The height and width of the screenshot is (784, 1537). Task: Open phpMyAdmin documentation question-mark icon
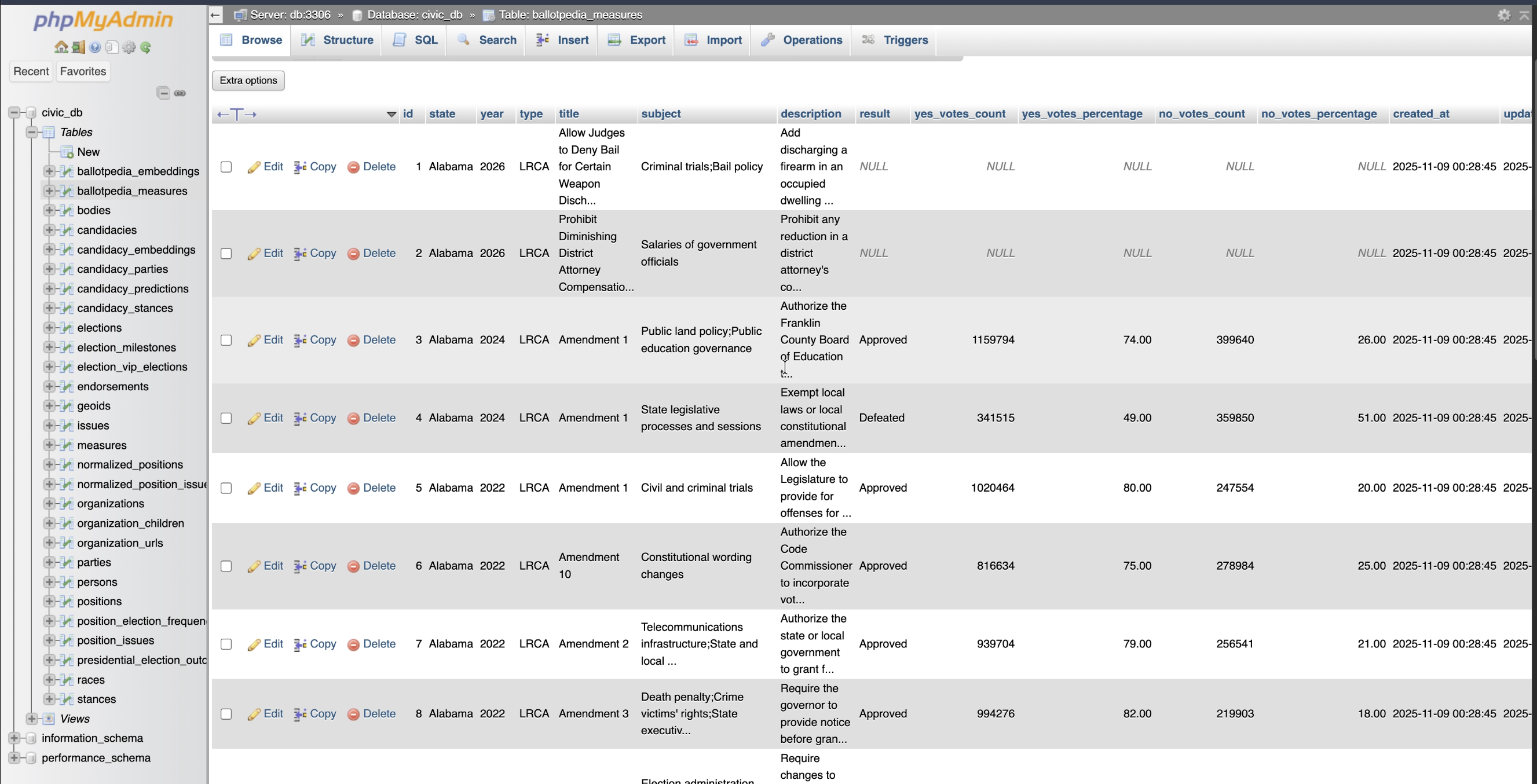95,47
